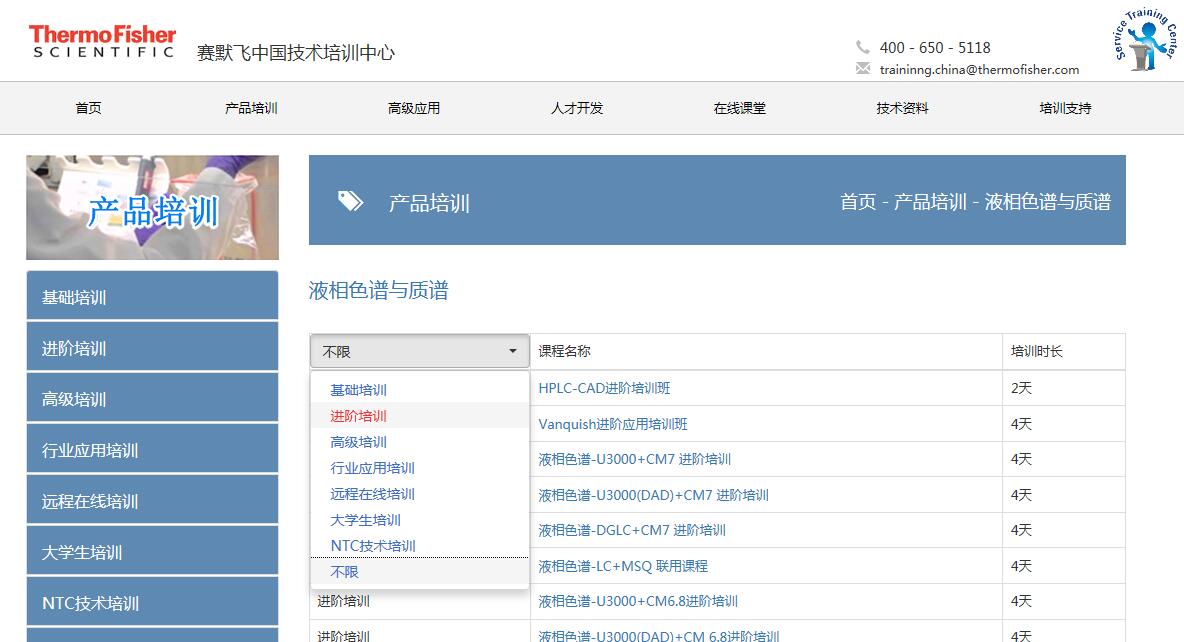Select 大学生培训 from the dropdown list
Viewport: 1184px width, 642px height.
click(419, 520)
